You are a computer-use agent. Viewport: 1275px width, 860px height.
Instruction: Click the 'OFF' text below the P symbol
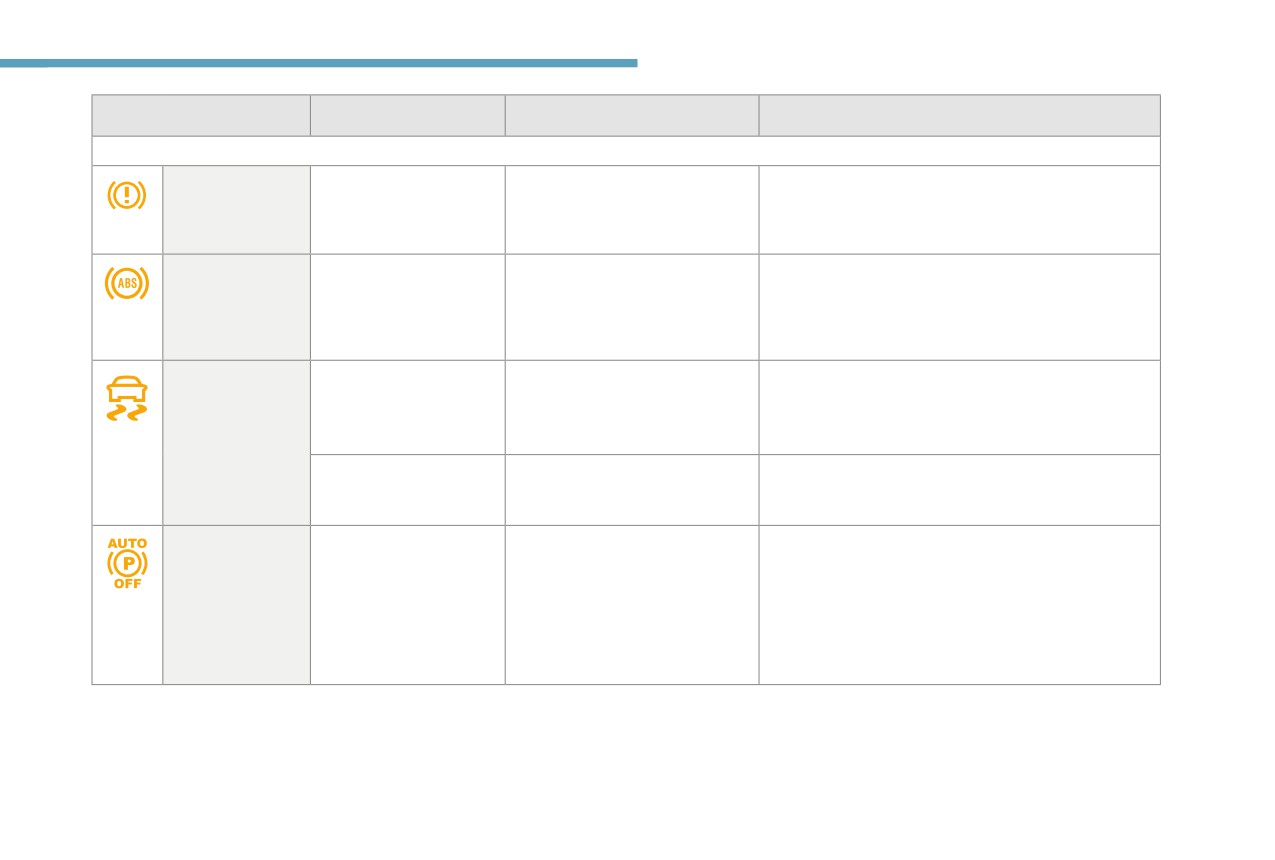tap(127, 584)
